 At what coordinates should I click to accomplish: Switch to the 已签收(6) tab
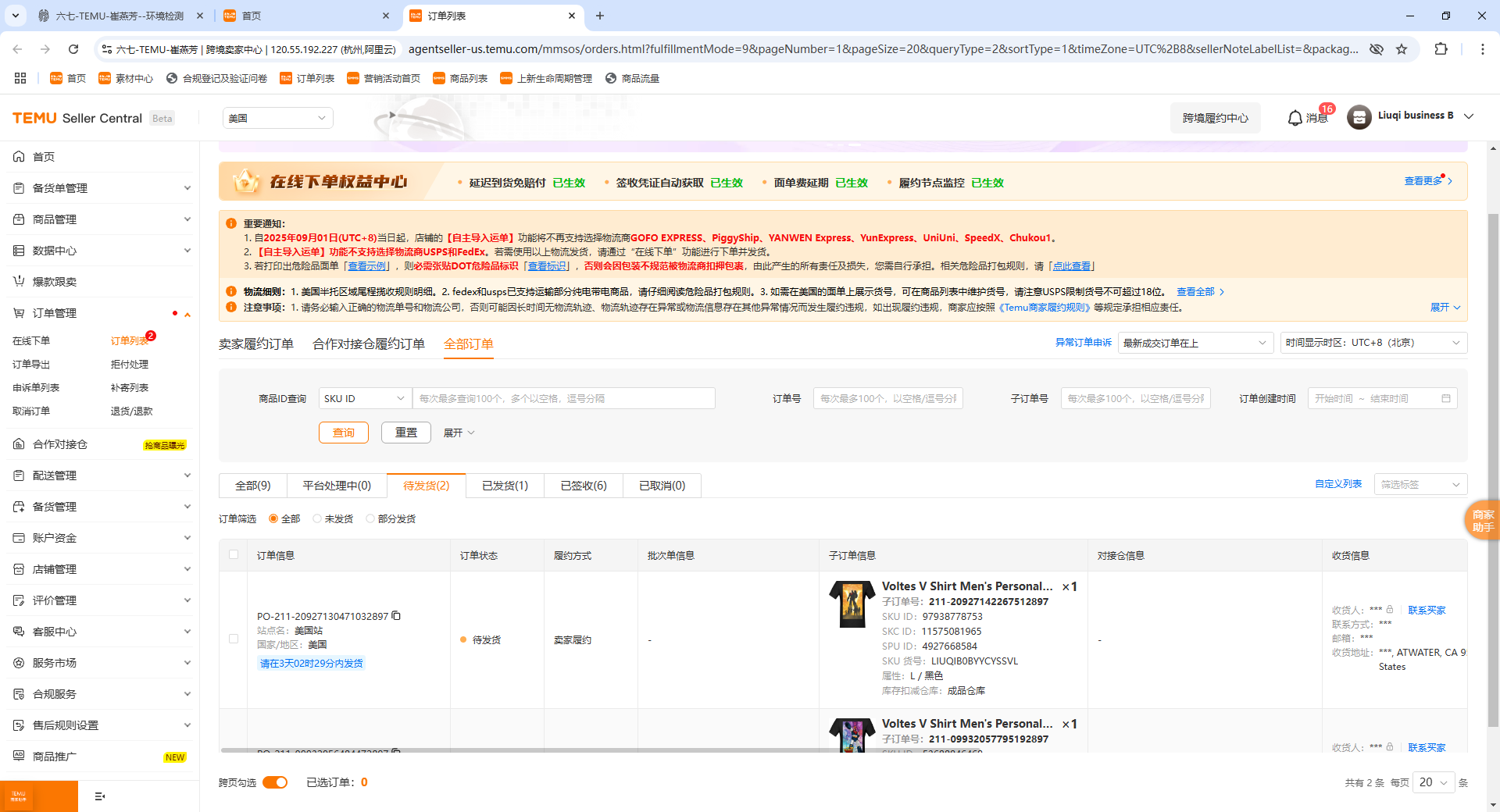pyautogui.click(x=581, y=485)
